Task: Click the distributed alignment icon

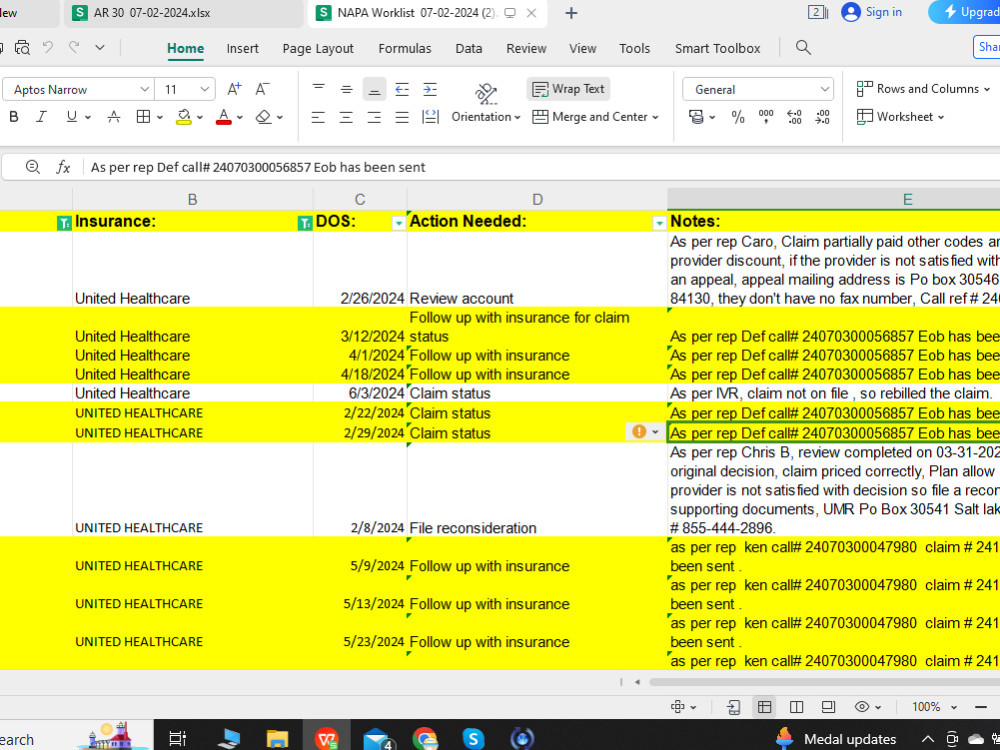Action: 430,117
